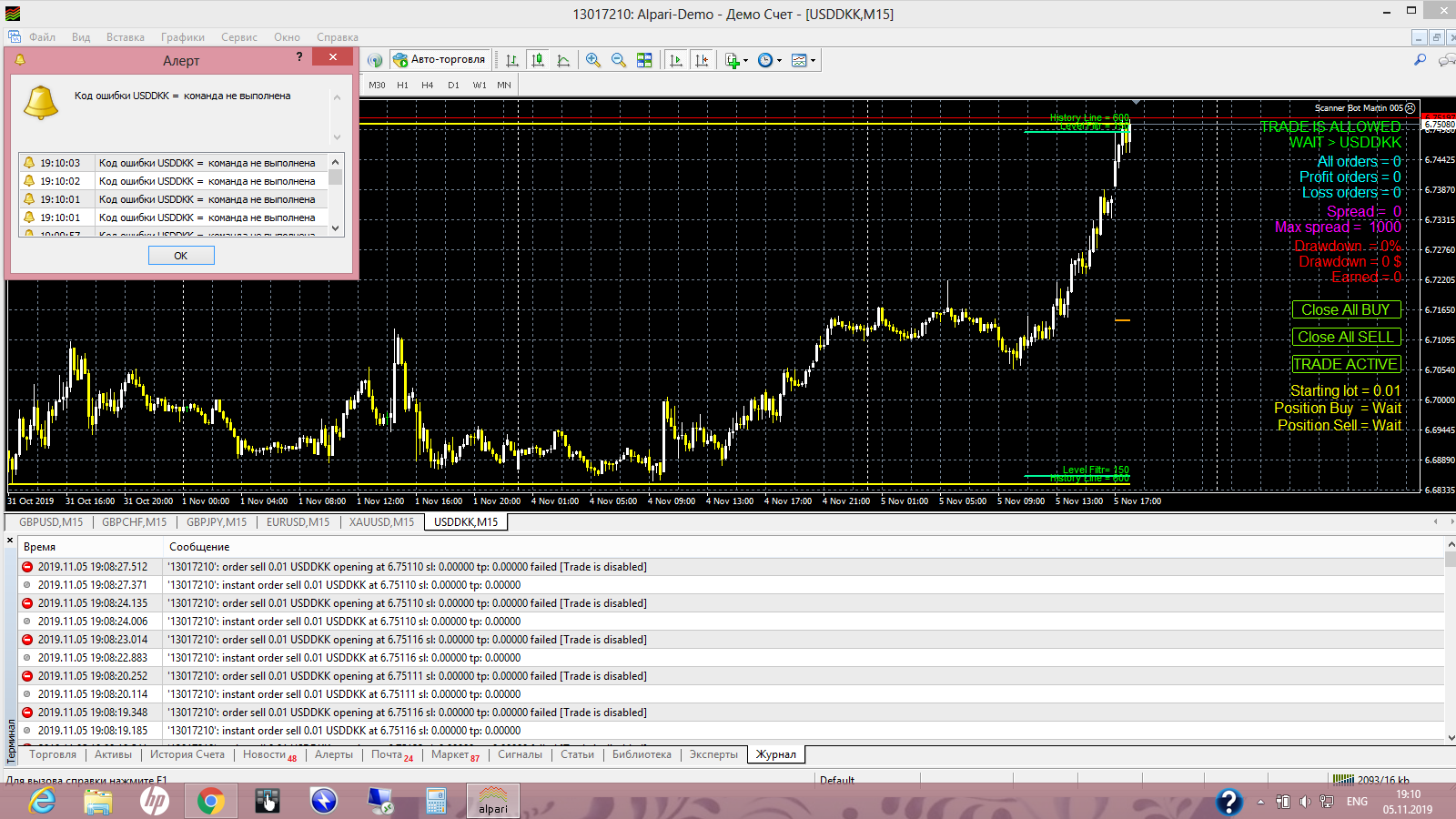Select the W1 timeframe
Viewport: 1456px width, 819px height.
(480, 85)
